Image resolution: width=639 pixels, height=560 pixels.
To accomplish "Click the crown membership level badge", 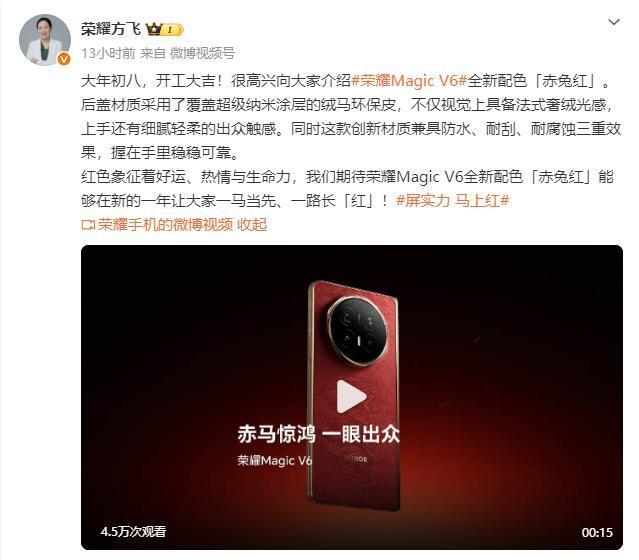I will pyautogui.click(x=165, y=29).
